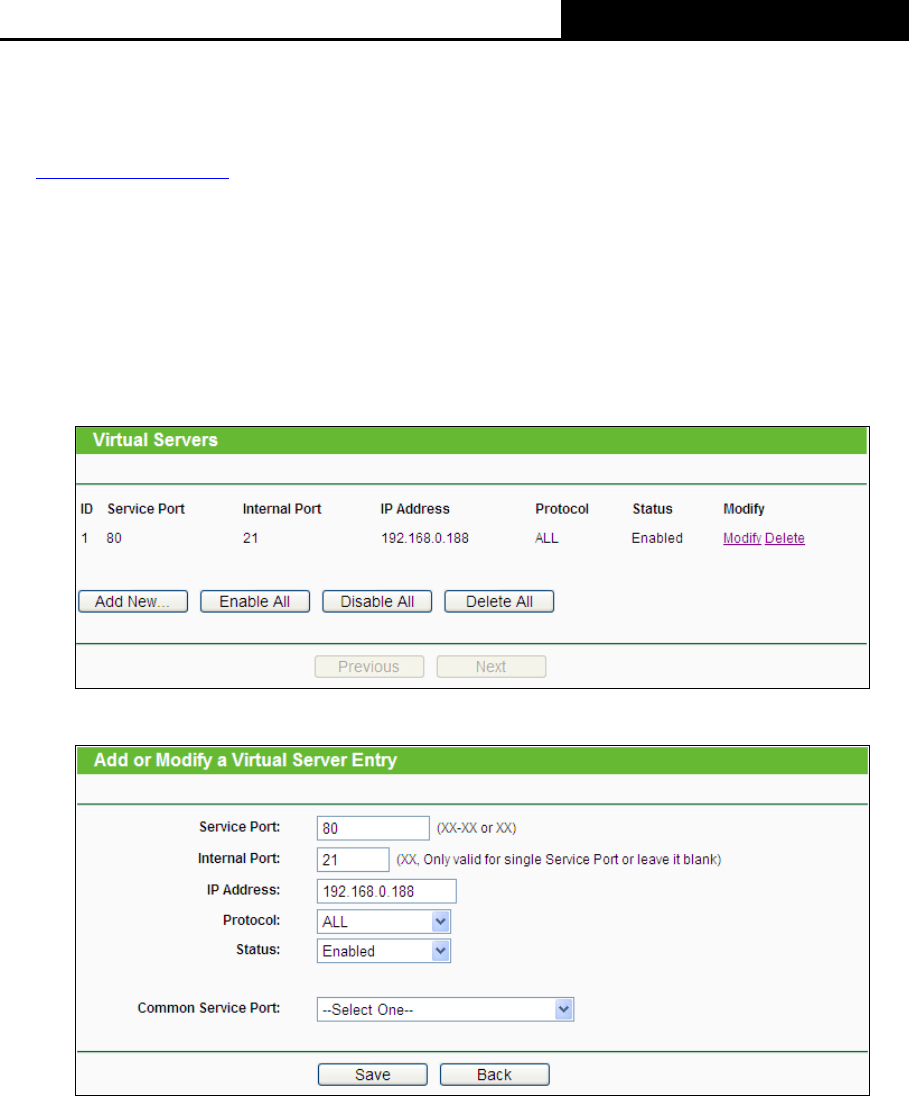The width and height of the screenshot is (909, 1096).
Task: Click the Common Service Port: label
Action: coord(208,1008)
